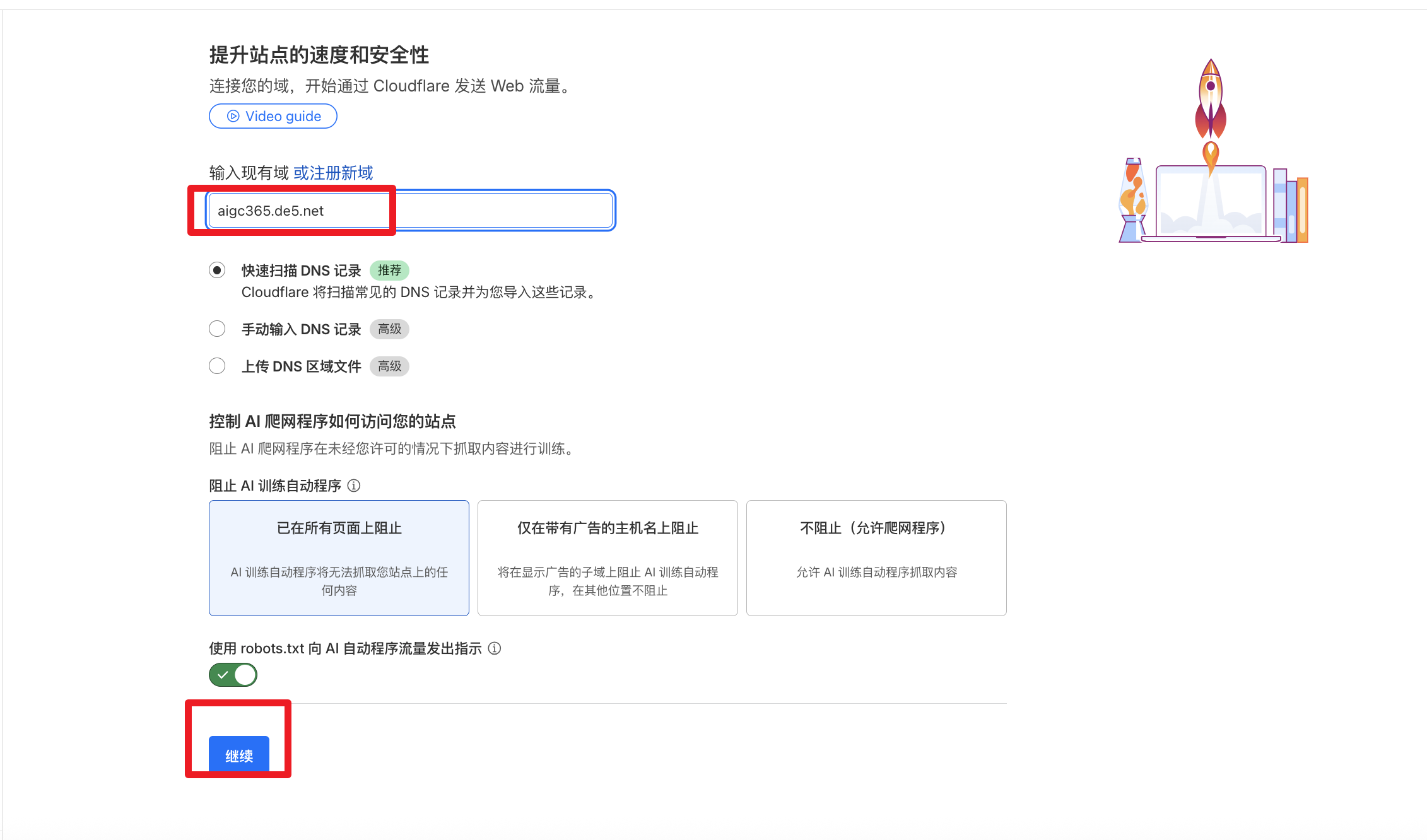Click the domain input field aigc365.de5.net
Image resolution: width=1427 pixels, height=840 pixels.
[410, 211]
